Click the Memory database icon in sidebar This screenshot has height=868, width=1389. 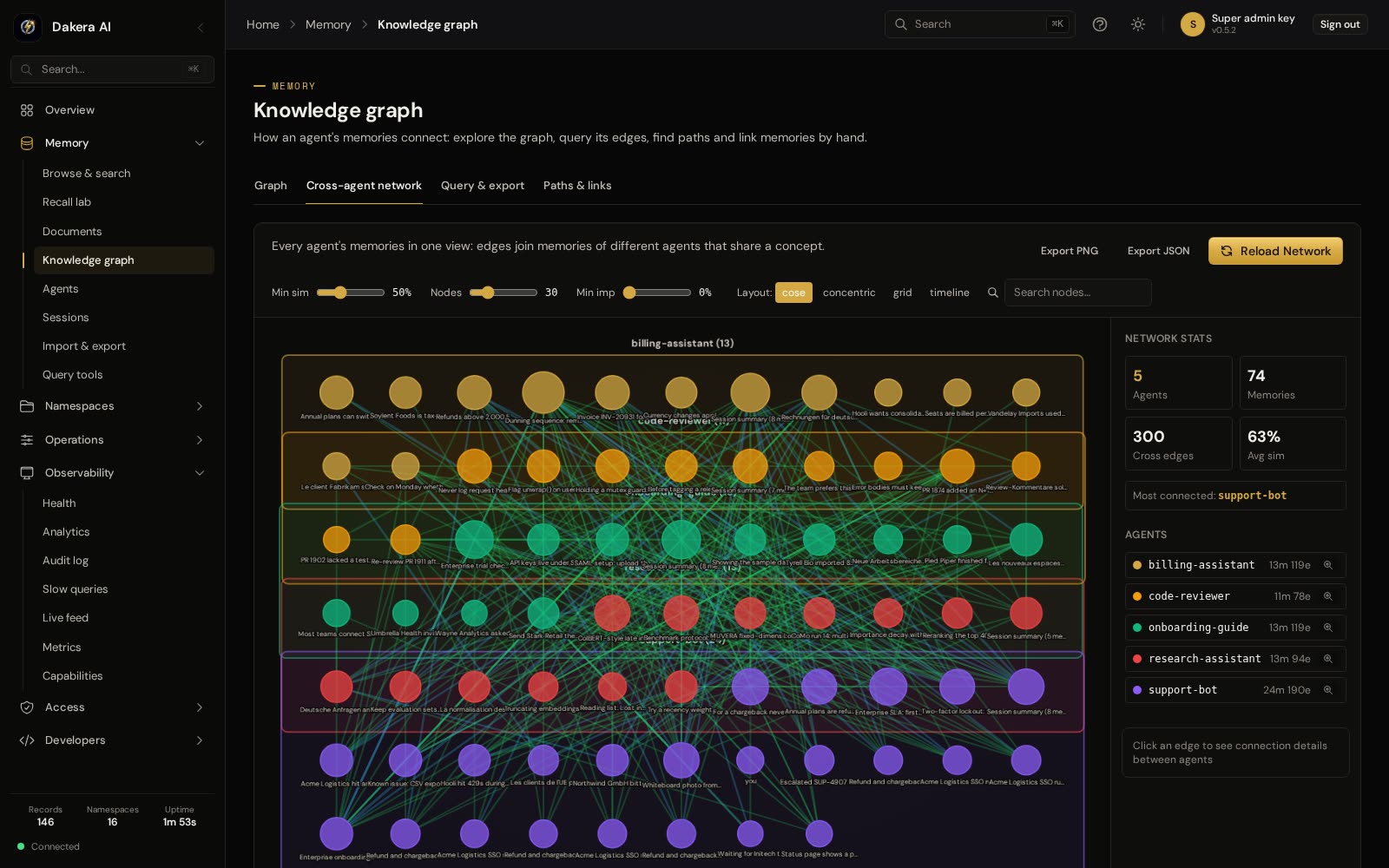point(27,143)
